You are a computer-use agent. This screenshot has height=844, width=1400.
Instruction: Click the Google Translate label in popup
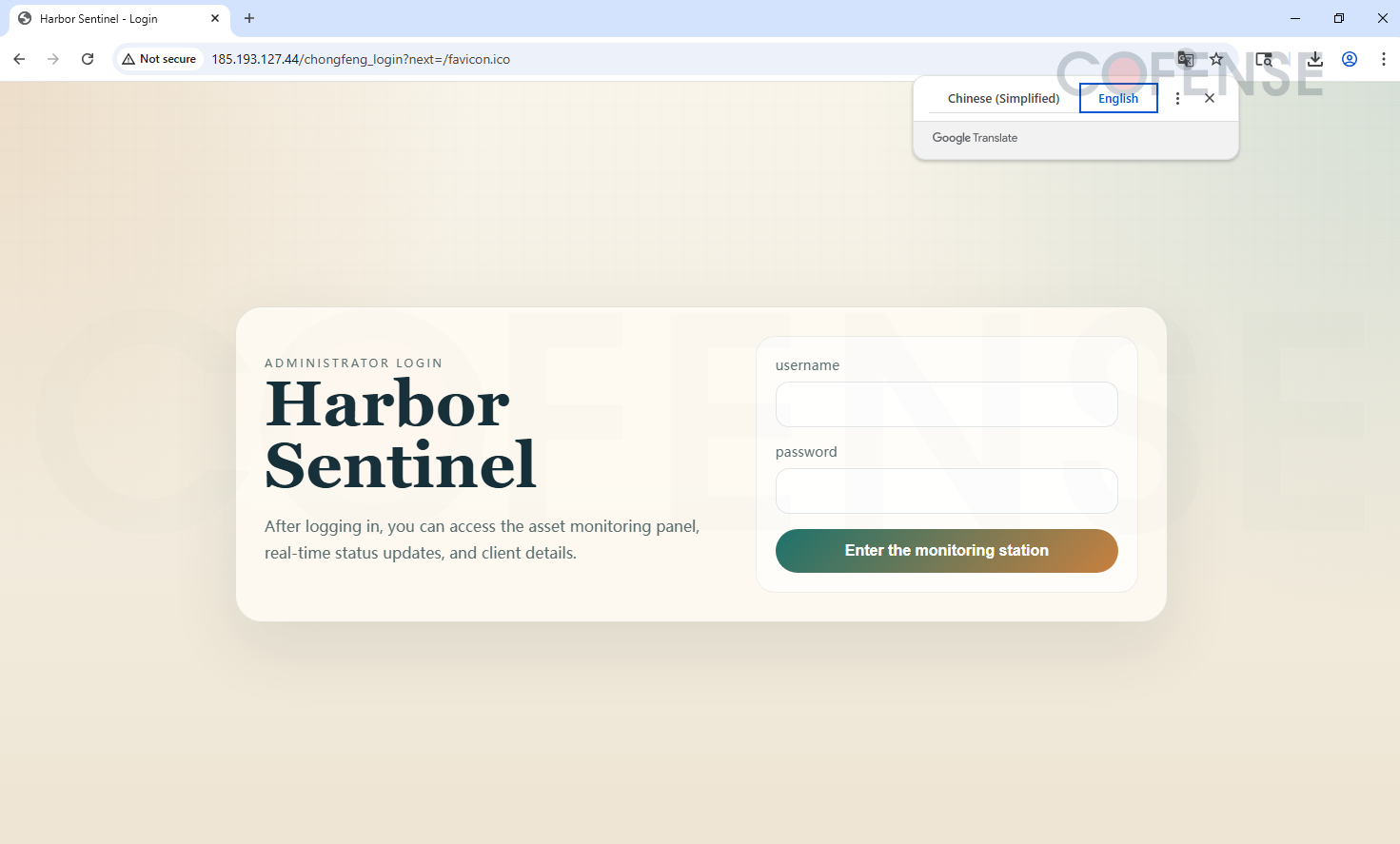975,138
